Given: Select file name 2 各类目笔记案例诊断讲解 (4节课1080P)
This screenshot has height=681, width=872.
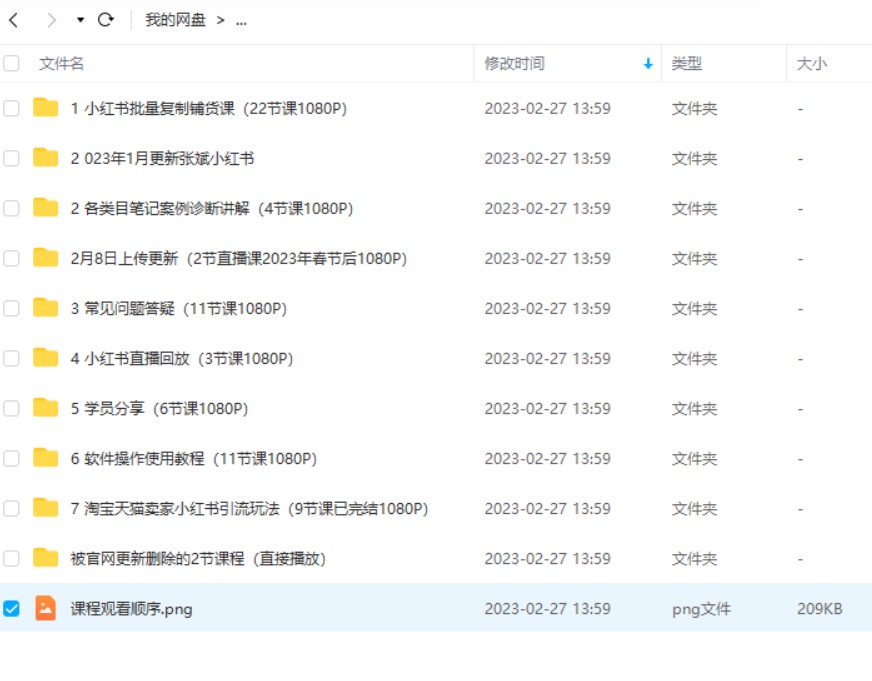Looking at the screenshot, I should click(212, 208).
